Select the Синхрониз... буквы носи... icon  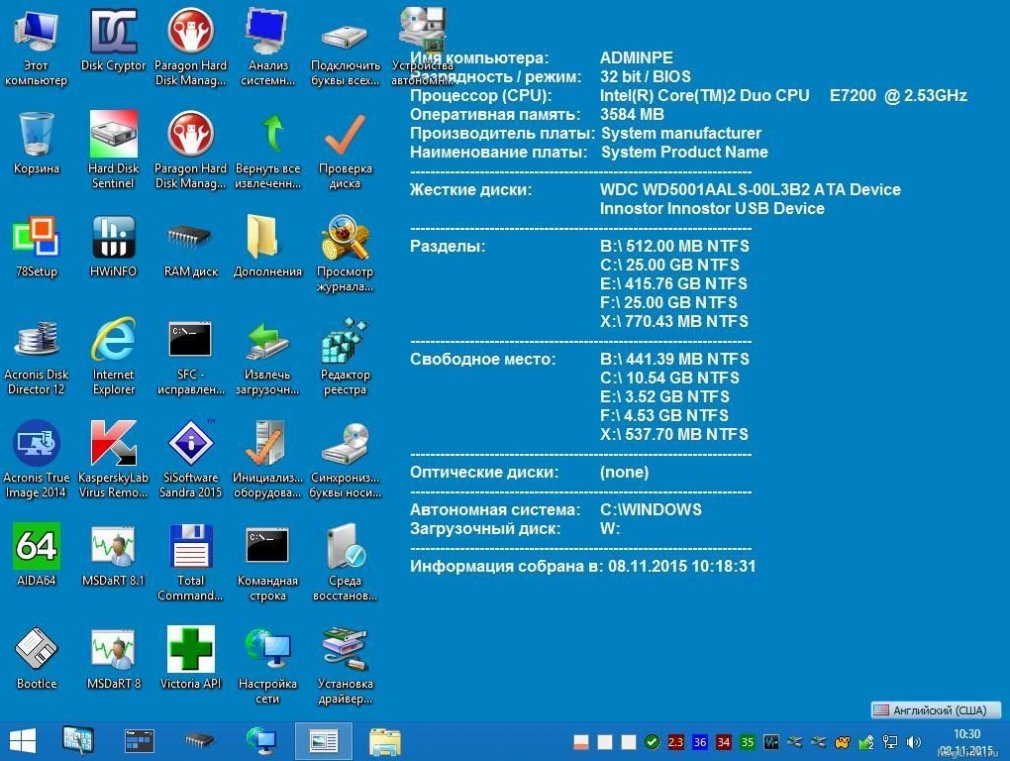345,460
